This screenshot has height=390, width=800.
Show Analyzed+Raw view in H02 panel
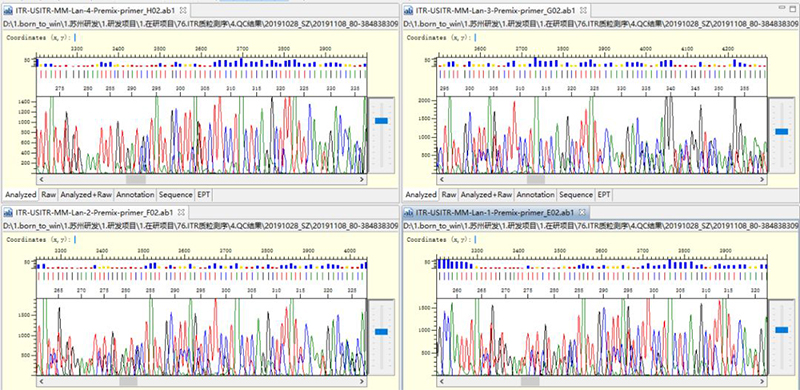pos(86,194)
